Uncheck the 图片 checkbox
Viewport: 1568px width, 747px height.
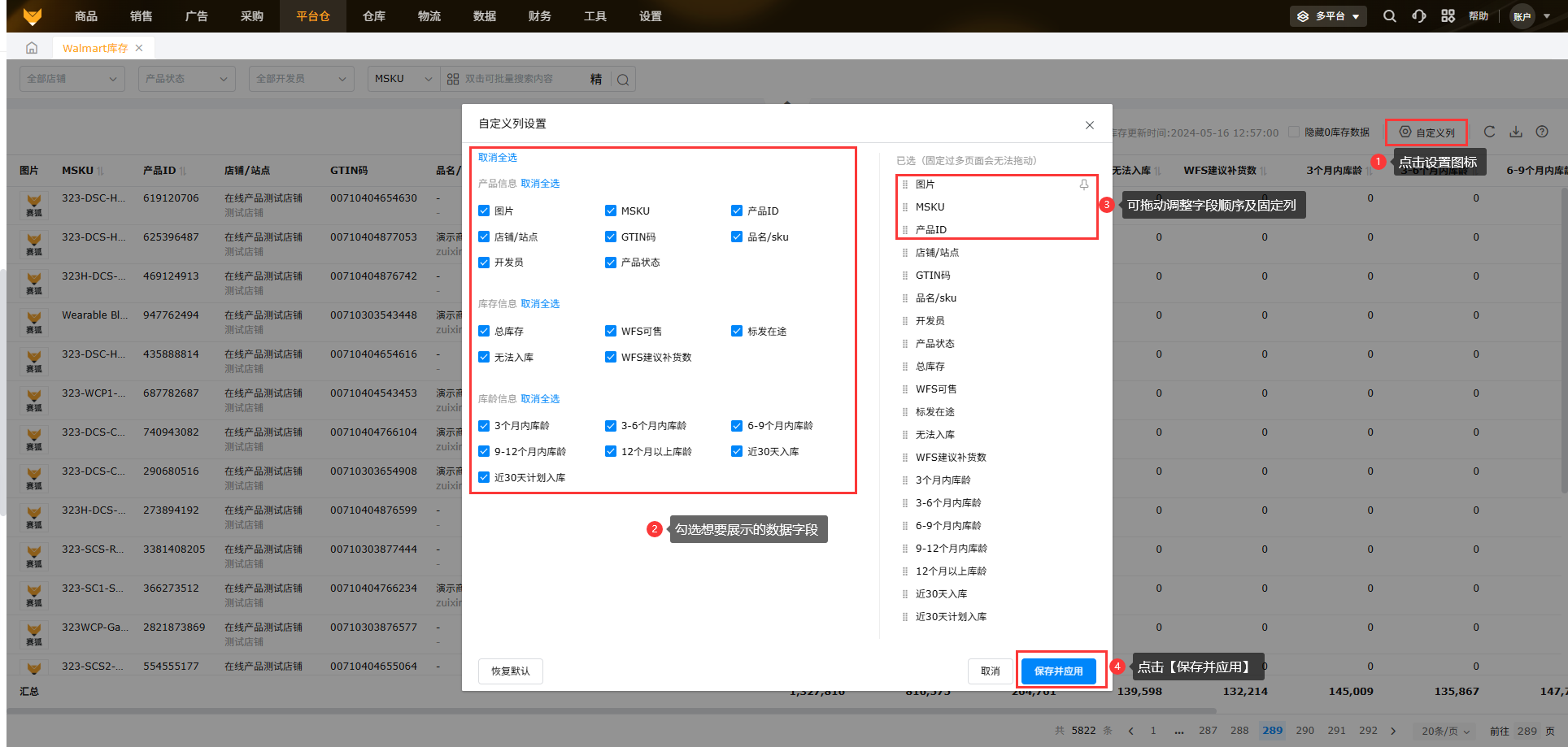484,211
